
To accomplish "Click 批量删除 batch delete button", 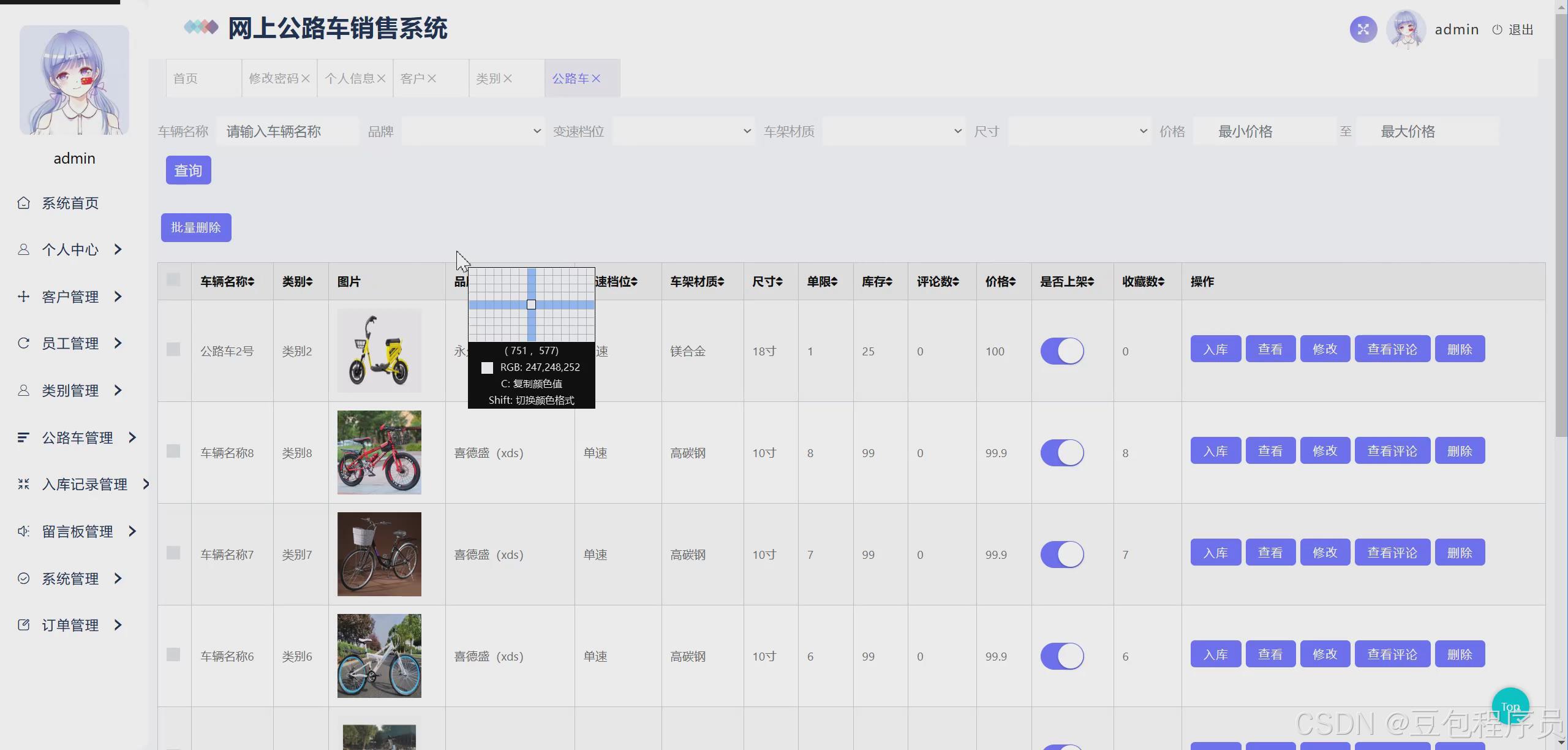I will click(196, 228).
